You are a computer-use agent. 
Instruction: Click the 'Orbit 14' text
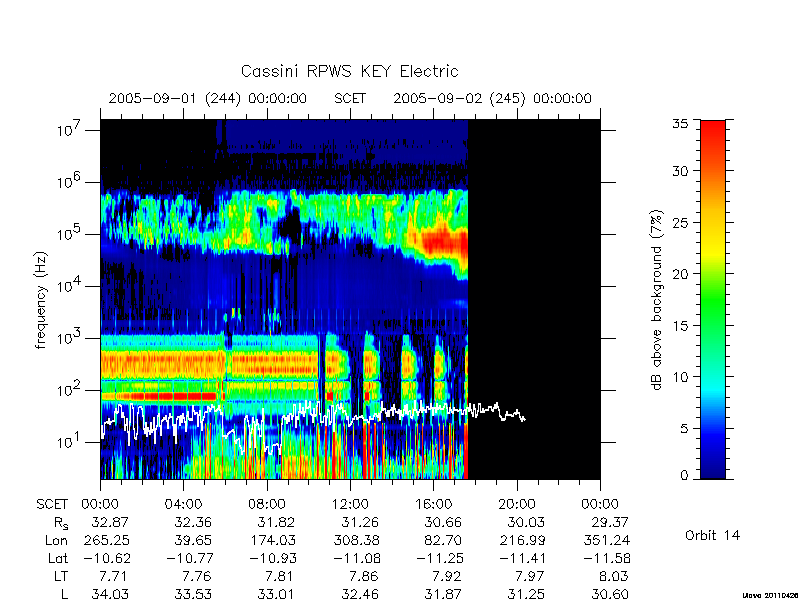click(712, 535)
